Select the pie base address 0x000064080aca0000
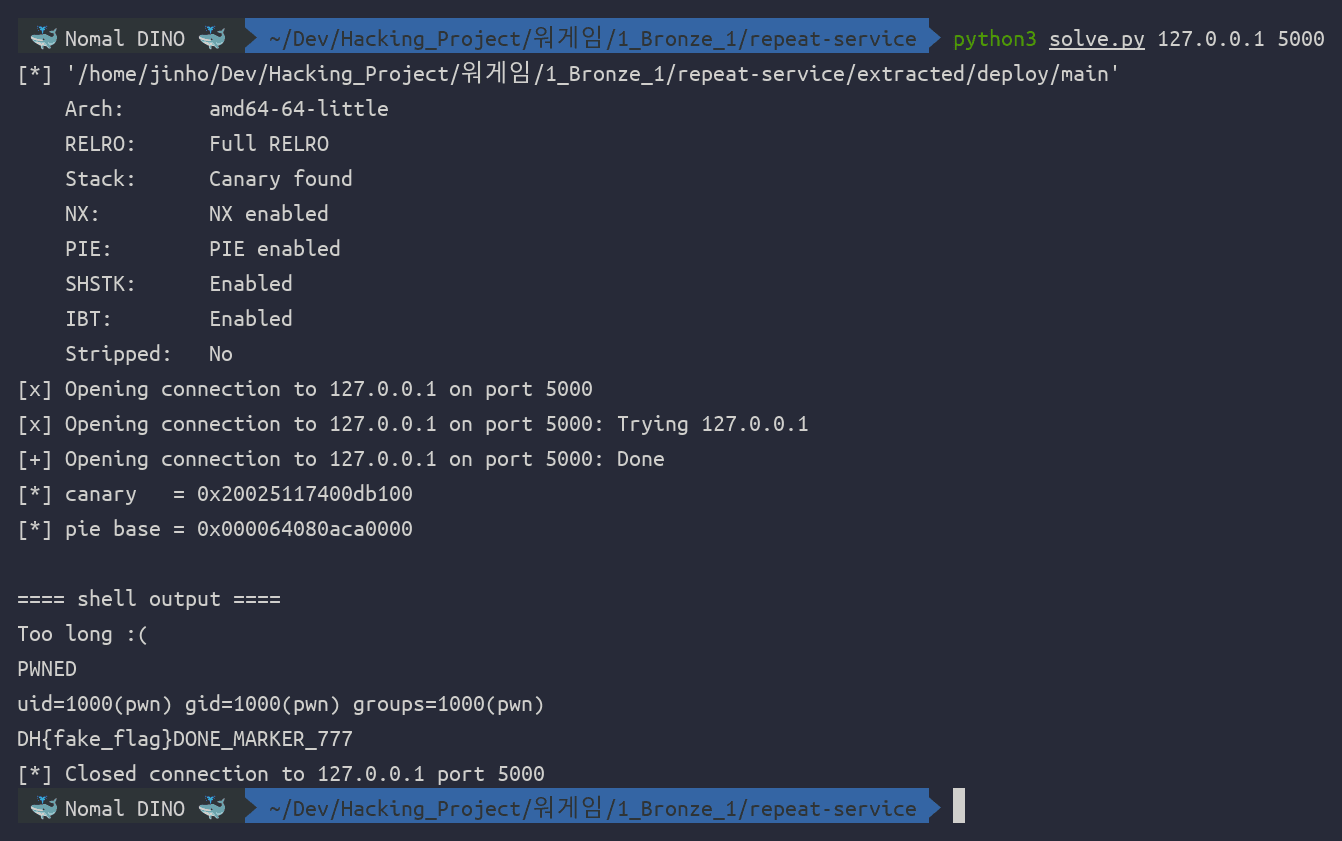 pos(304,529)
